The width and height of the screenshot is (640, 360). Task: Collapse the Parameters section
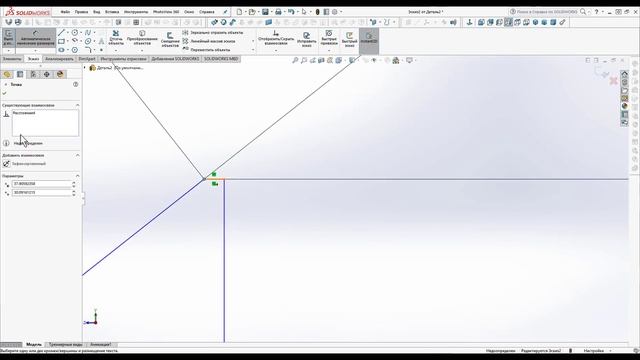78,176
